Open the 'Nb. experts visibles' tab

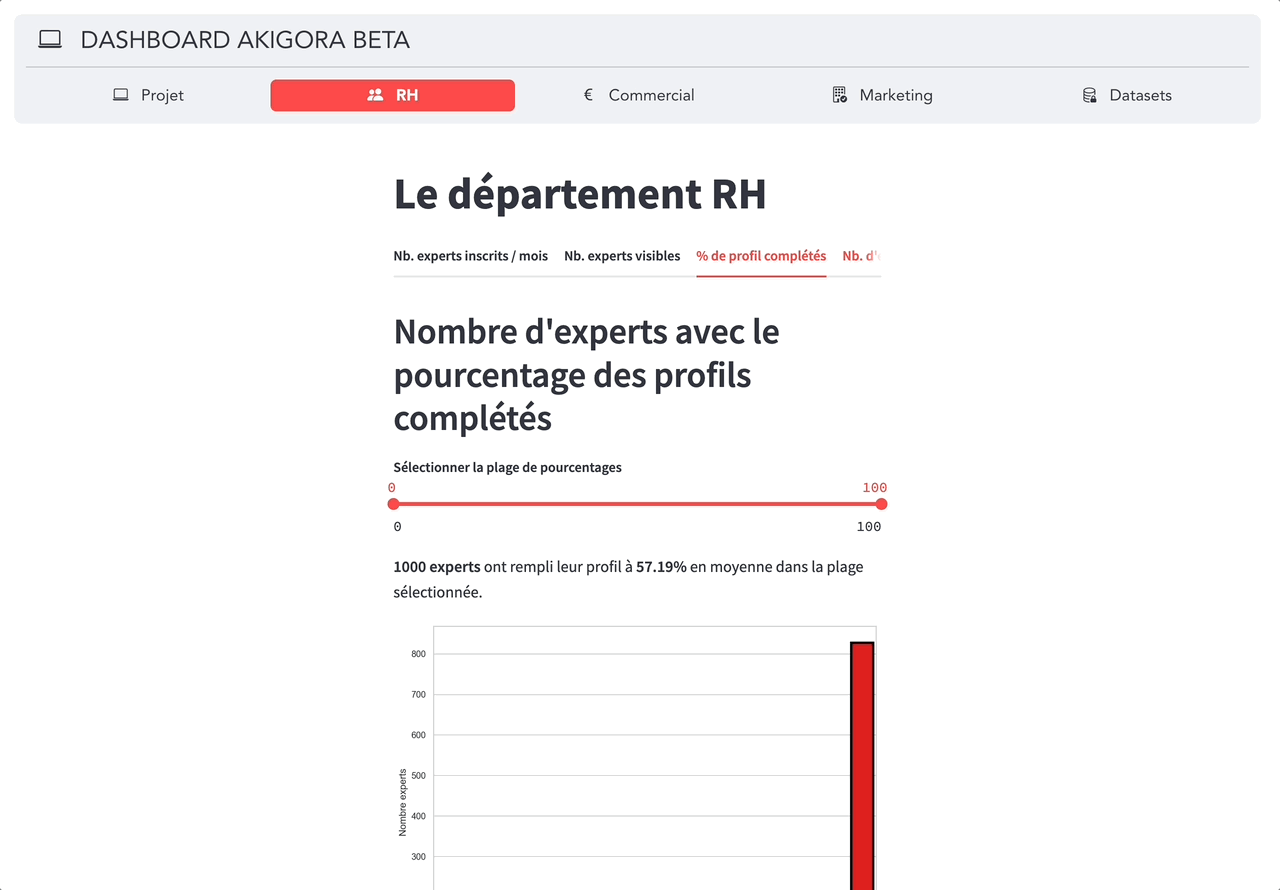tap(622, 256)
